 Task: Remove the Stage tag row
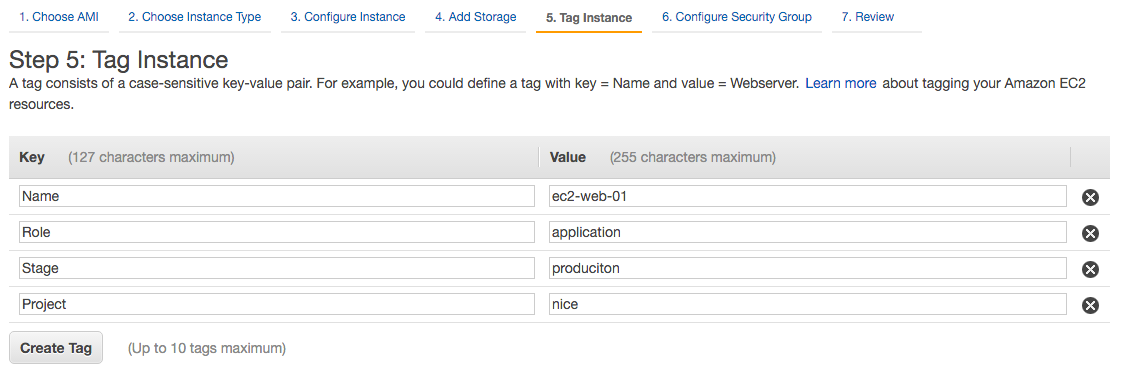[1090, 269]
